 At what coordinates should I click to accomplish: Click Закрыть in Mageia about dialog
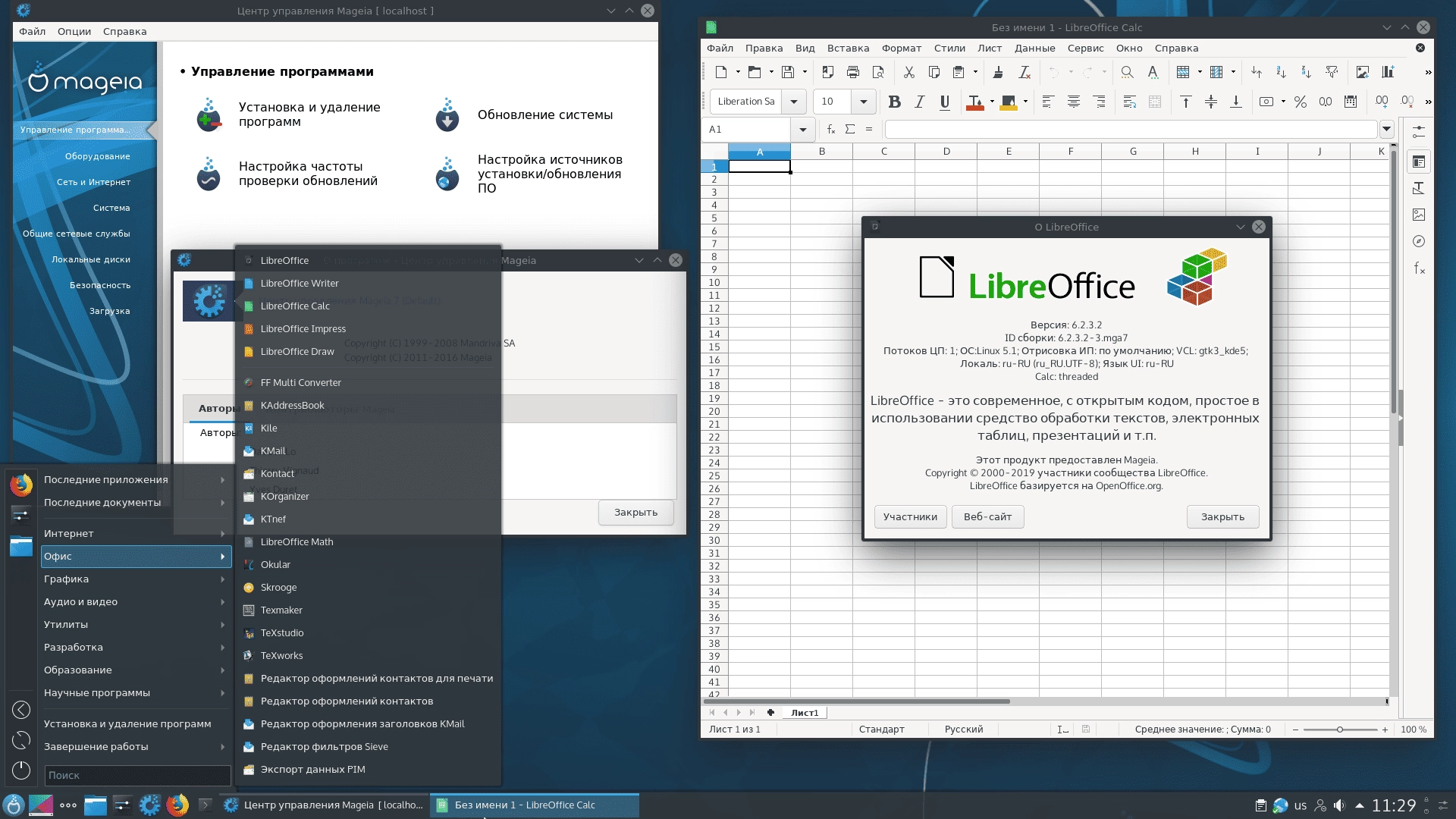[635, 513]
